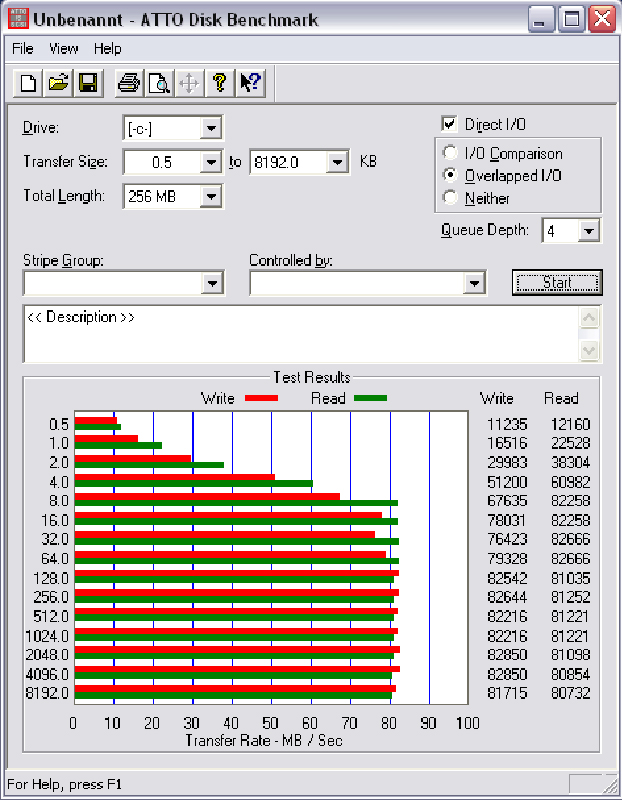Print the benchmark results
622x800 pixels.
(129, 83)
